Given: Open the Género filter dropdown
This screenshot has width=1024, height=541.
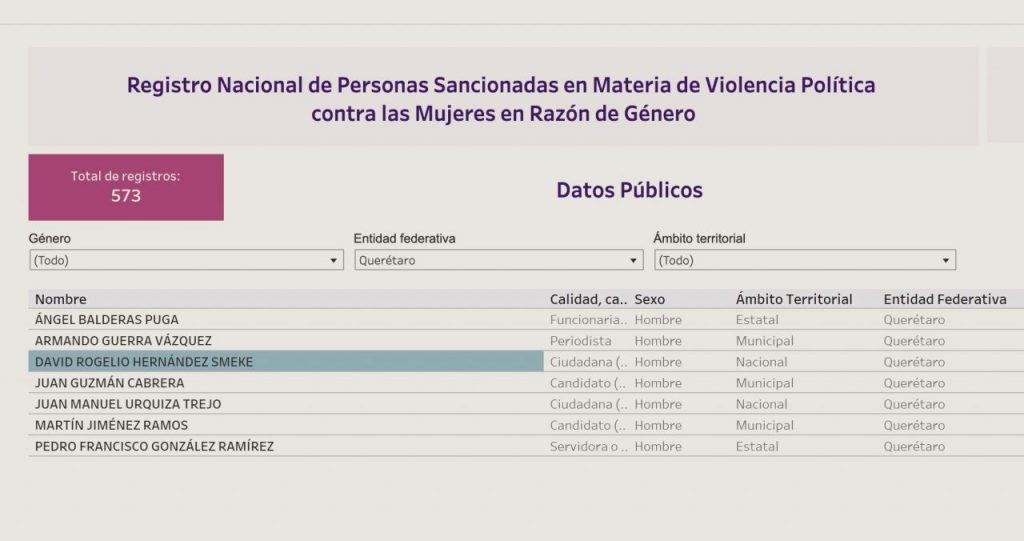Looking at the screenshot, I should [x=185, y=260].
